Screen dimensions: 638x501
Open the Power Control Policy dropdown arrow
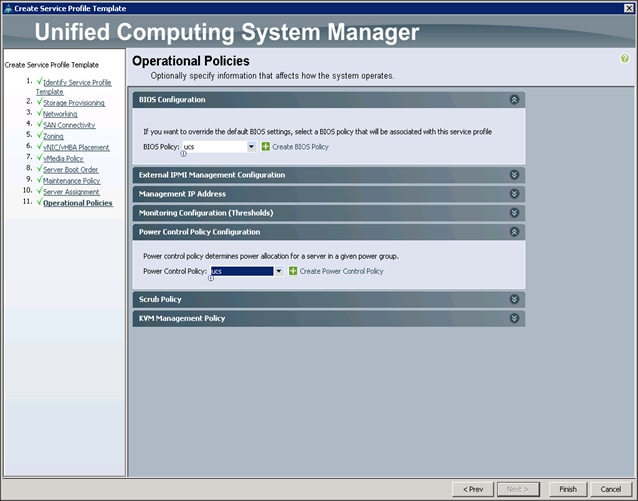[x=279, y=271]
